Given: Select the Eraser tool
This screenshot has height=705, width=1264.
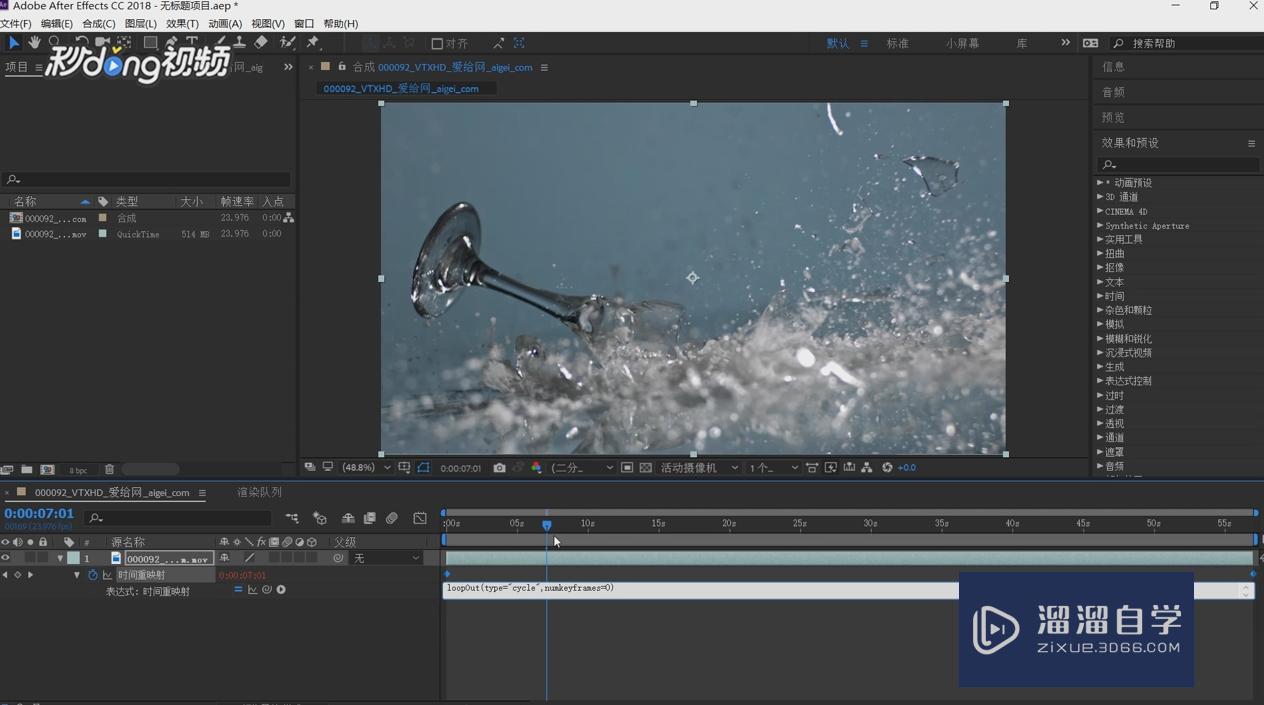Looking at the screenshot, I should pos(261,43).
